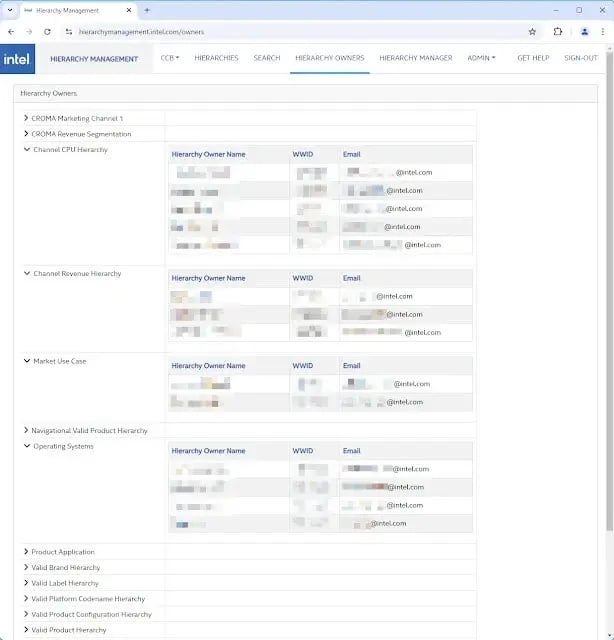The width and height of the screenshot is (614, 640).
Task: Click the browser address bar URL
Action: click(142, 32)
